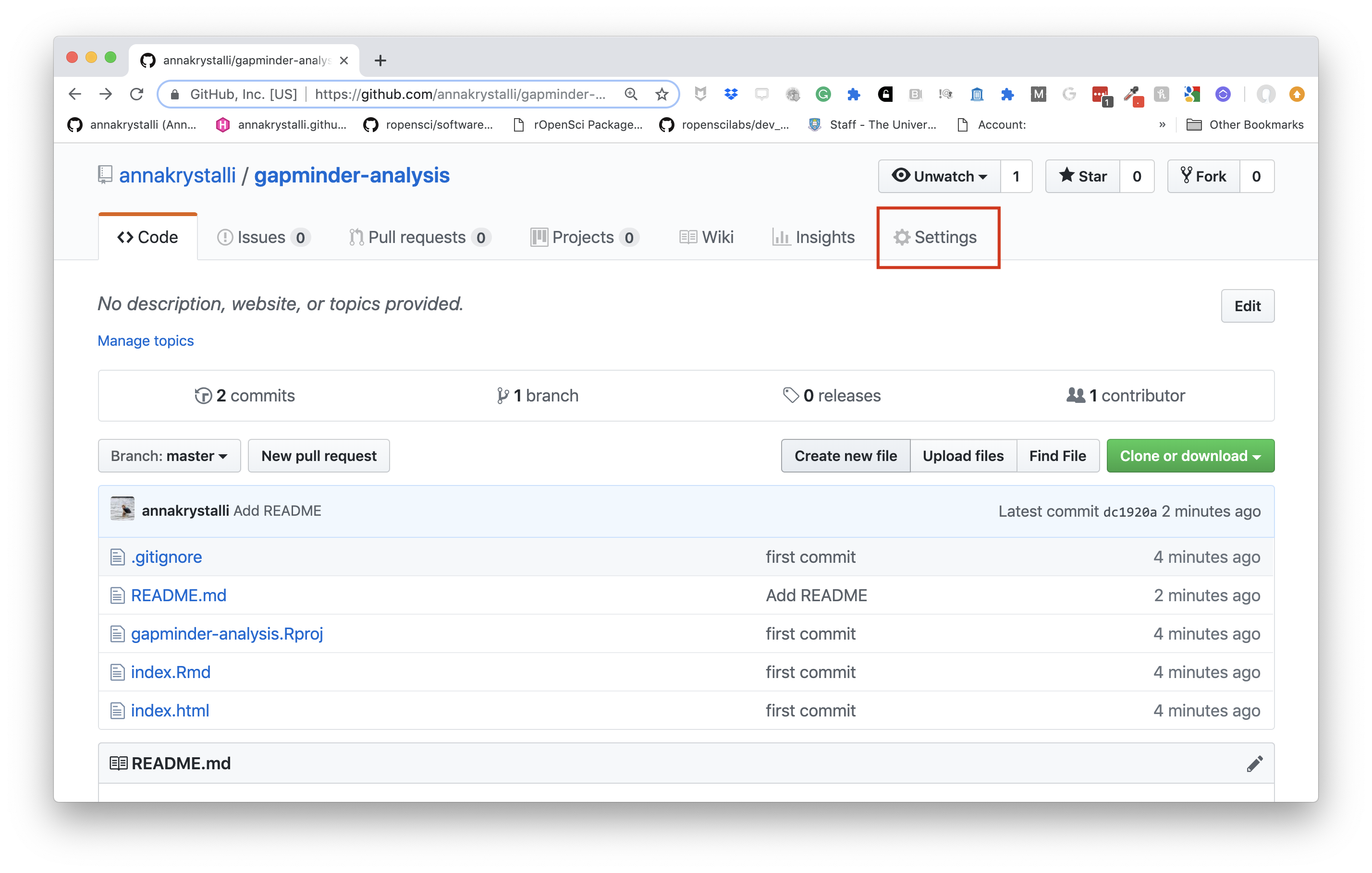This screenshot has width=1372, height=873.
Task: Open the annakrystalli.githu... bookmark
Action: [x=281, y=125]
